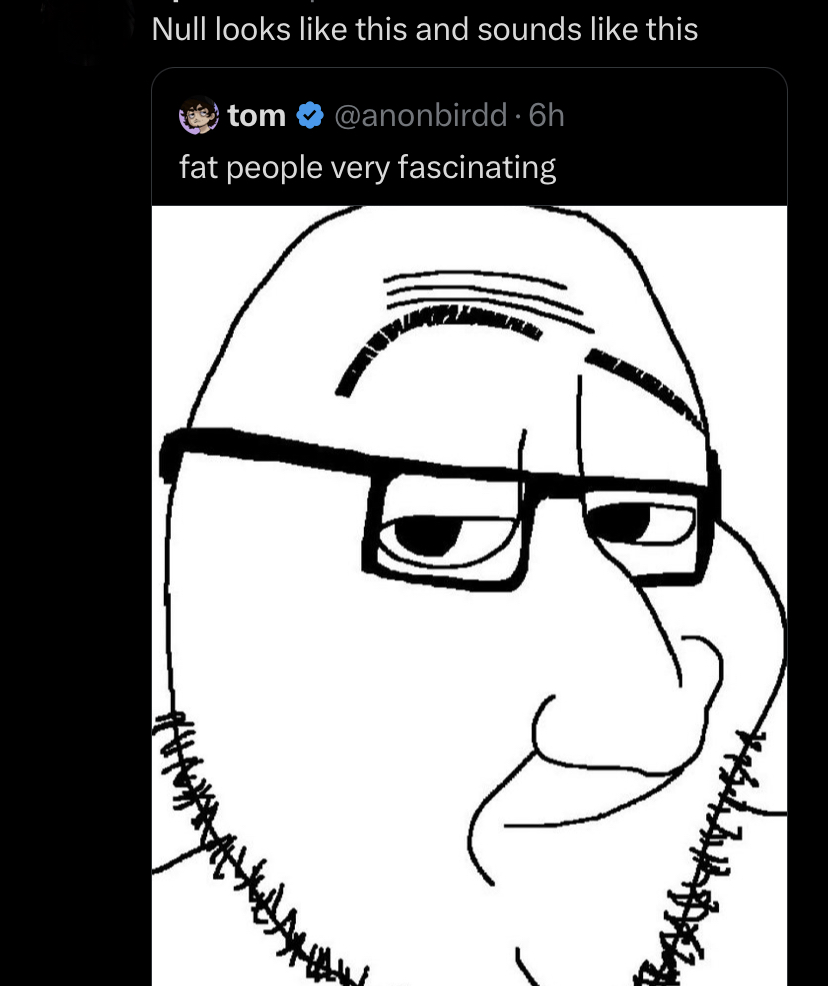This screenshot has height=986, width=828.
Task: Click the 'Null looks like this' post text
Action: (x=425, y=30)
